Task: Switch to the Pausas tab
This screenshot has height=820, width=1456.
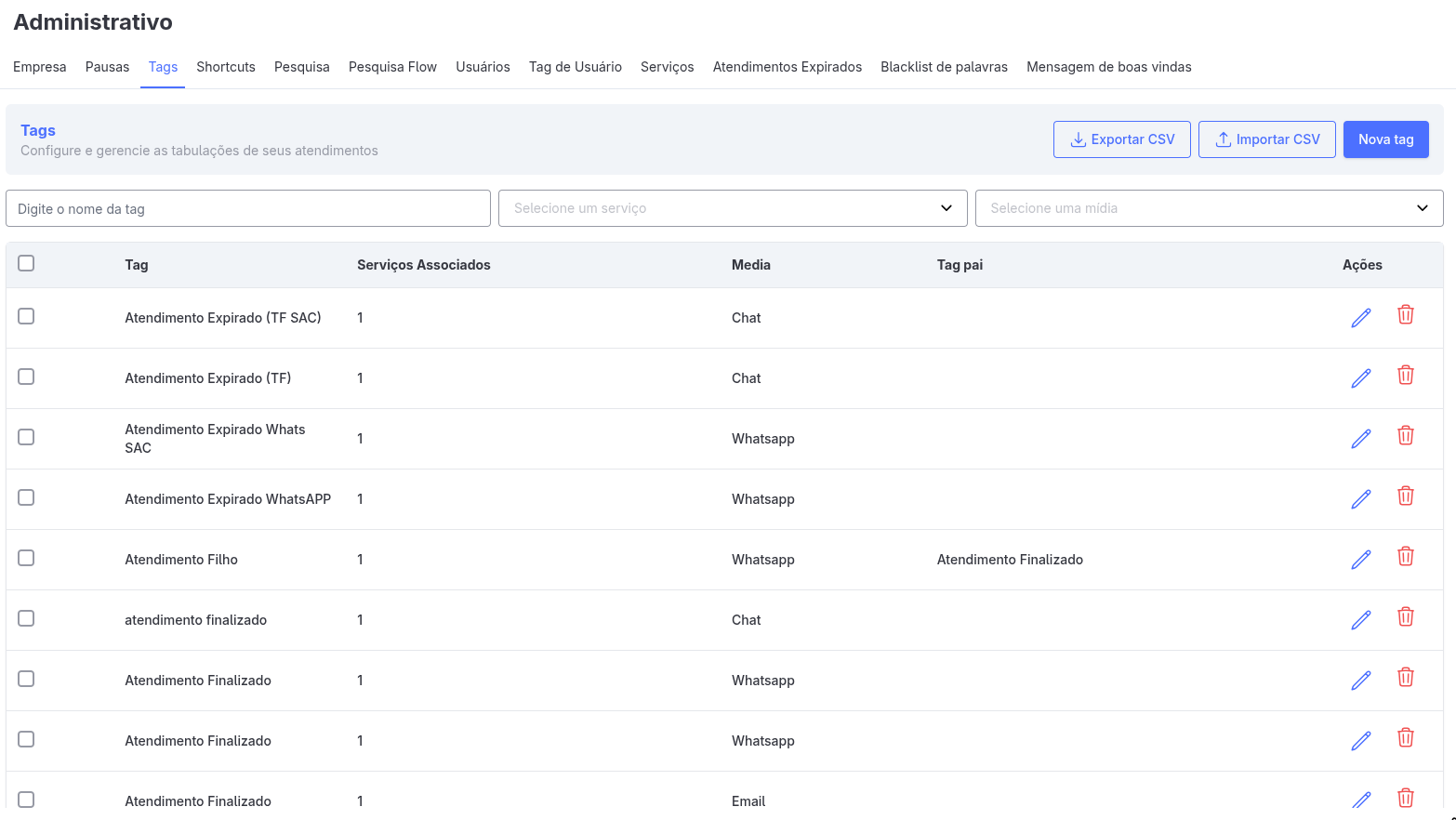Action: coord(107,67)
